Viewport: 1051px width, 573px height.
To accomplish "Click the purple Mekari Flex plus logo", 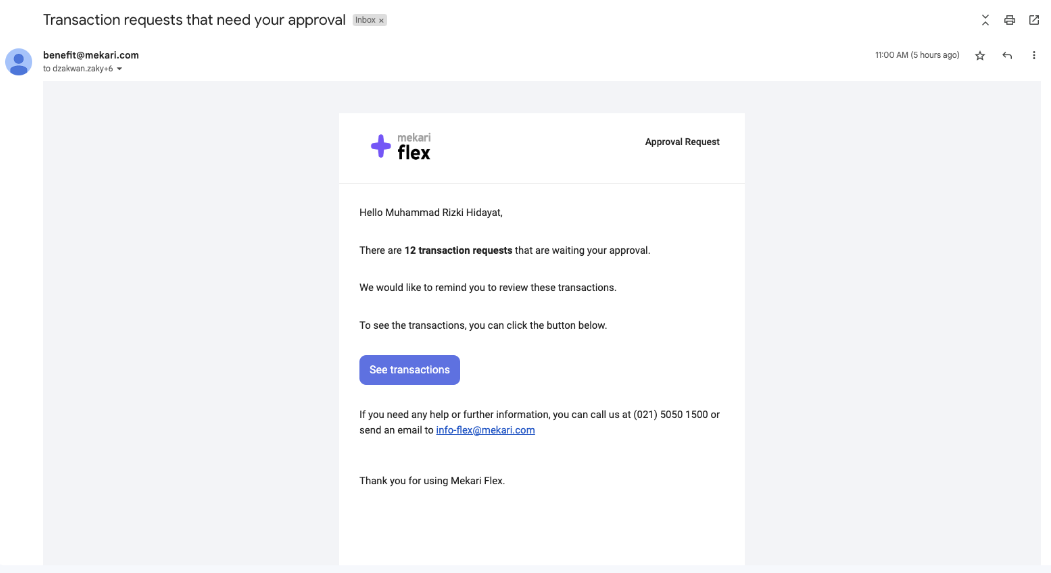I will tap(381, 146).
